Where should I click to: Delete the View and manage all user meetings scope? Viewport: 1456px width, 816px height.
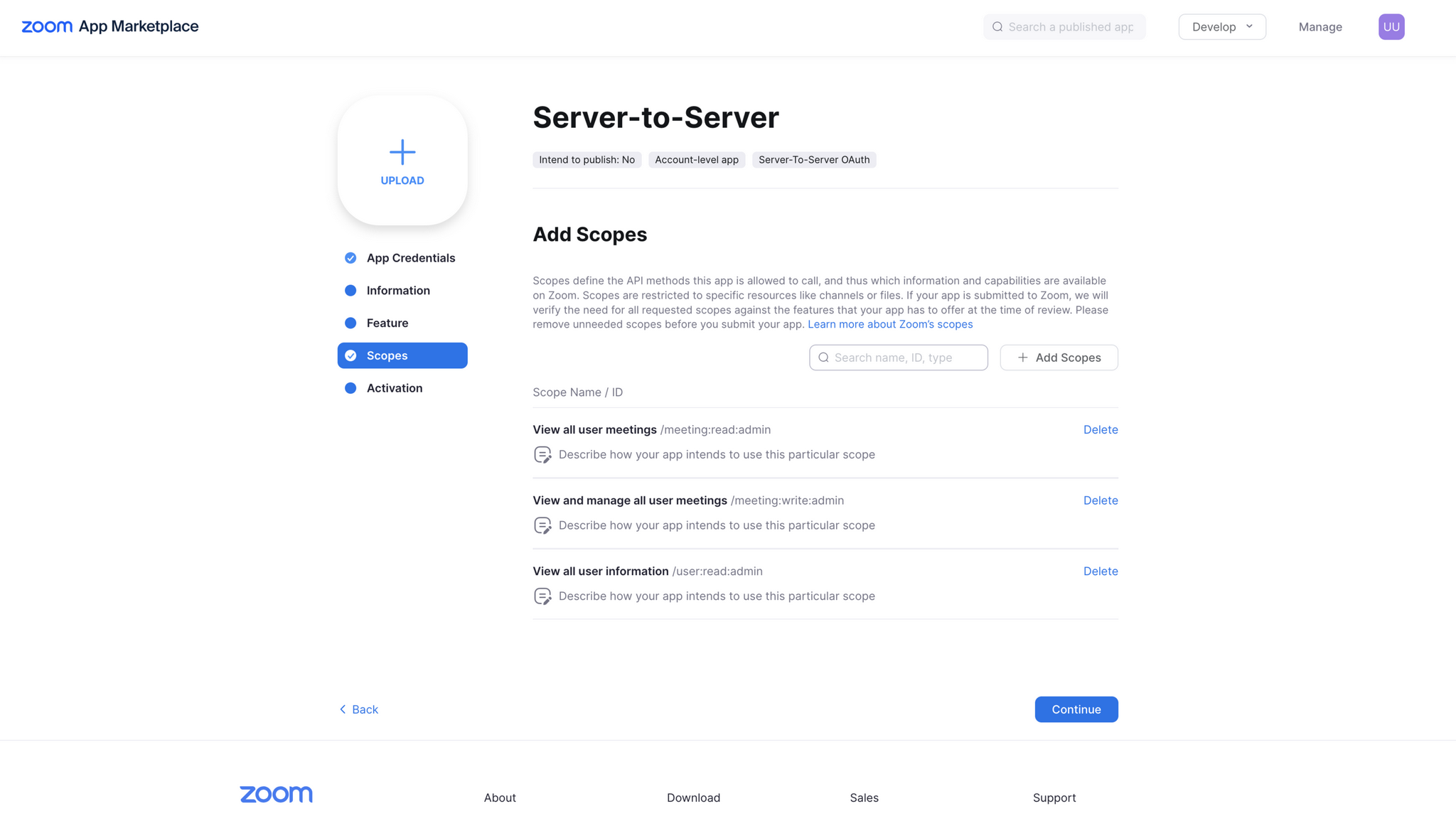1101,500
